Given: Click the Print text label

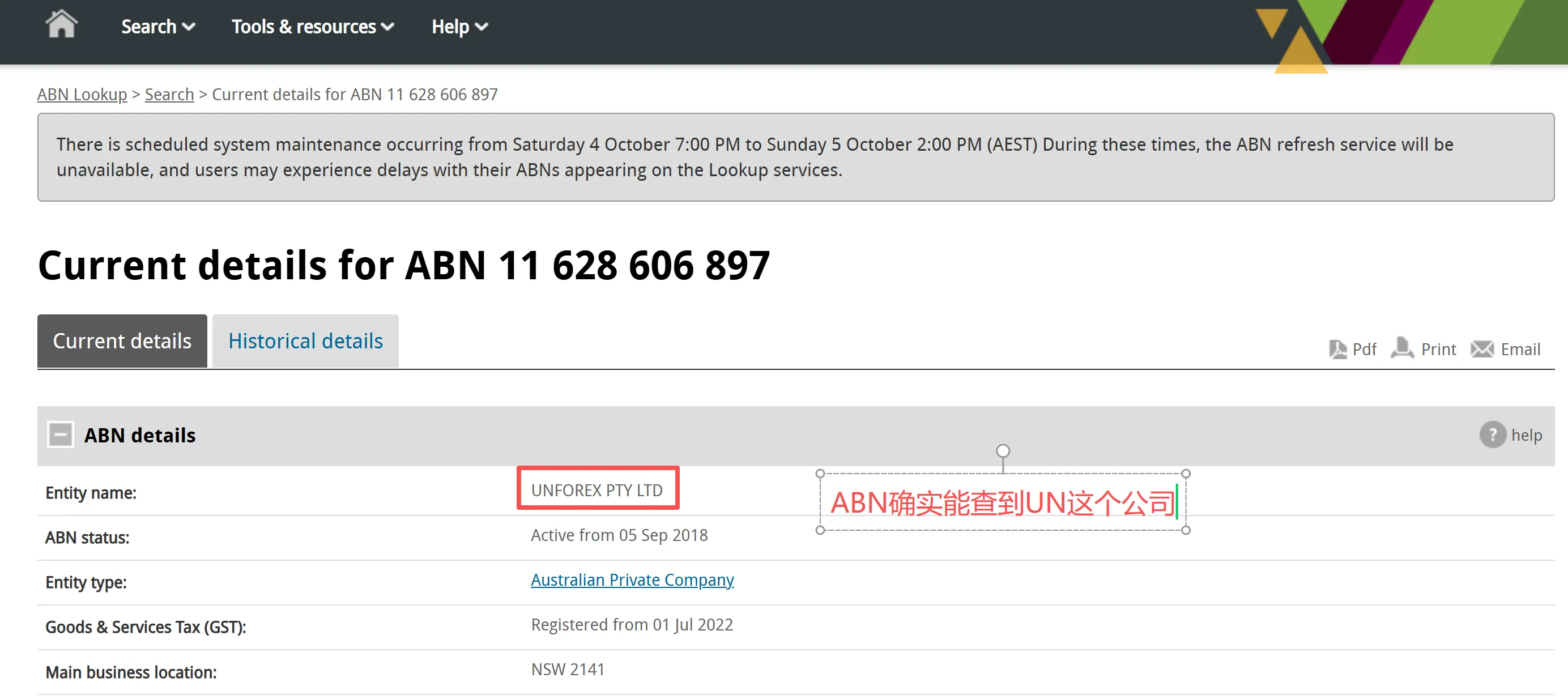Looking at the screenshot, I should pos(1438,349).
